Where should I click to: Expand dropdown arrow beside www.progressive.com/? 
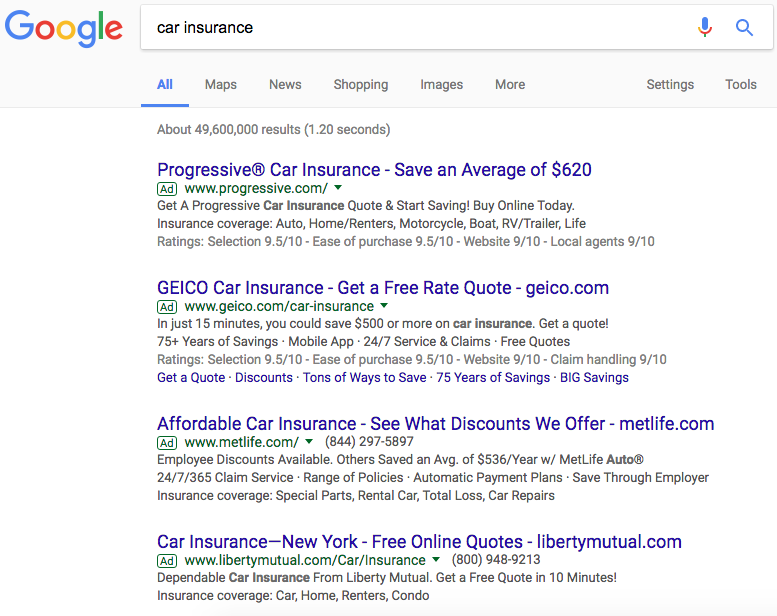point(338,188)
